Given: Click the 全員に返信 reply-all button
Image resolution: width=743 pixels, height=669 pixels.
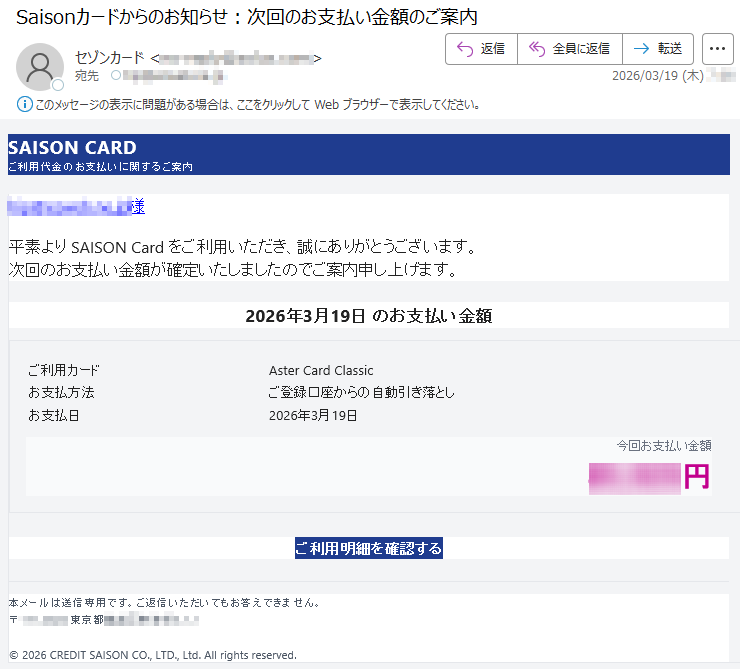Looking at the screenshot, I should [x=570, y=49].
